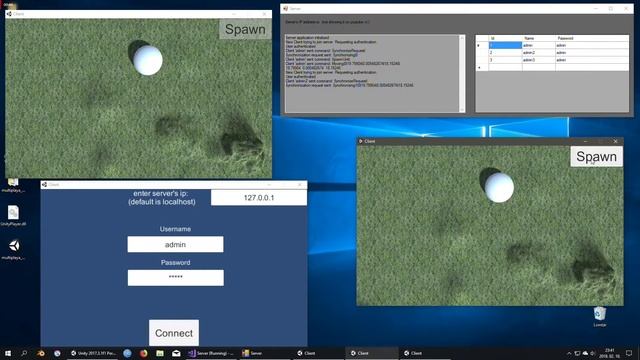
Task: Close the Server window
Action: click(x=626, y=8)
